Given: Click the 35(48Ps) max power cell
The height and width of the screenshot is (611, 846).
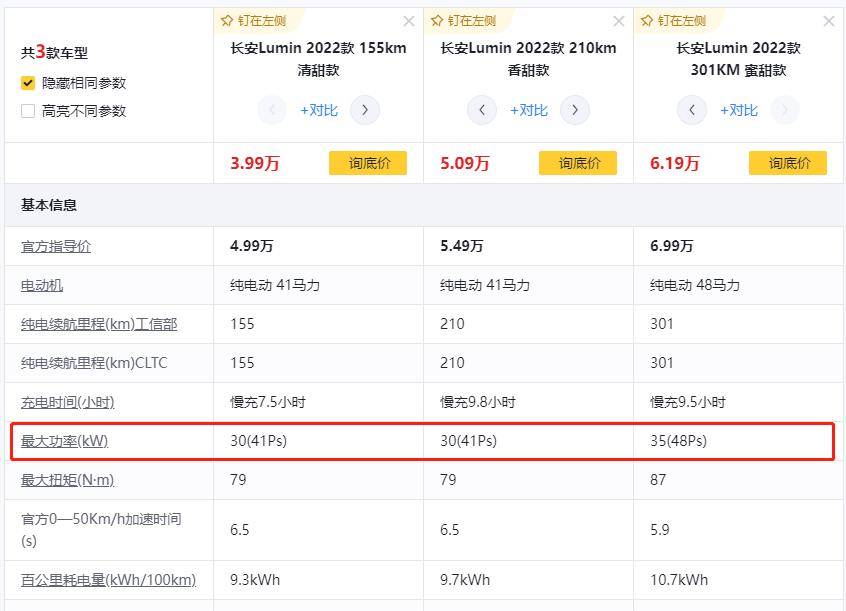Looking at the screenshot, I should (x=678, y=441).
